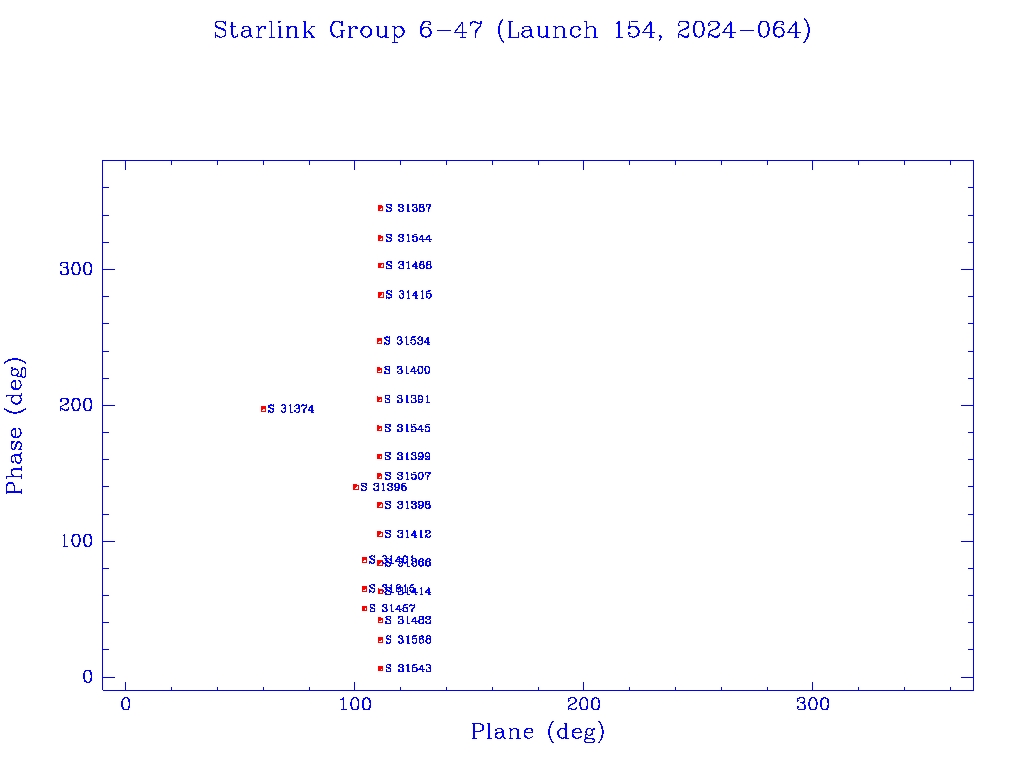
Task: Click the Starlink Group 6-47 chart title
Action: point(512,31)
